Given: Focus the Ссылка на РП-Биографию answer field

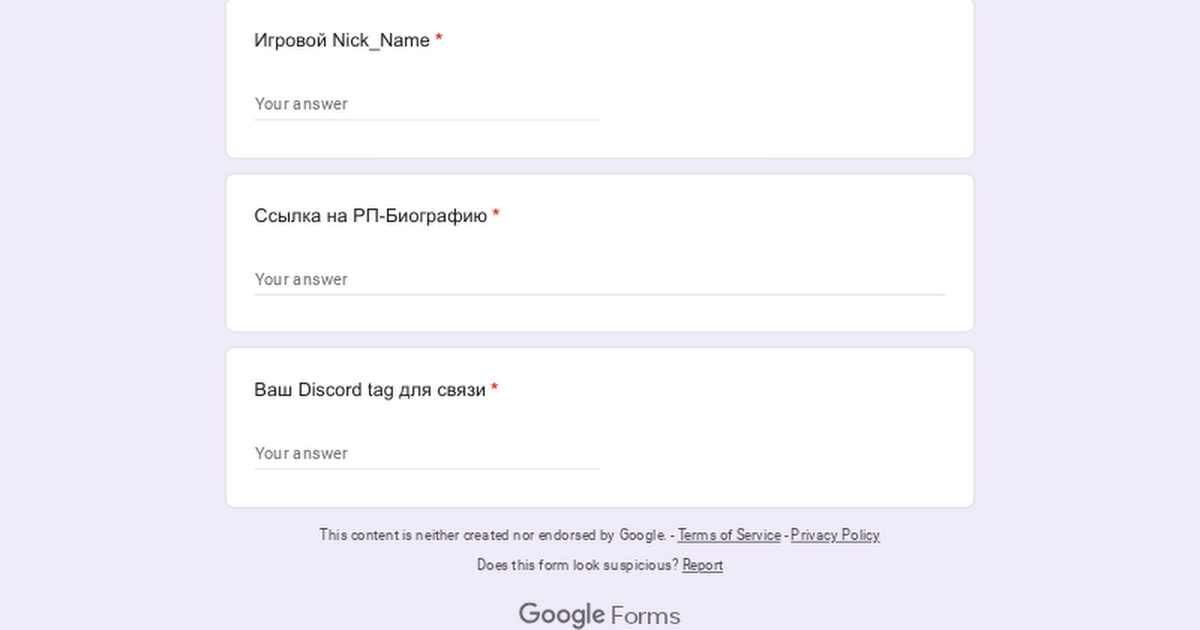Looking at the screenshot, I should click(x=599, y=279).
